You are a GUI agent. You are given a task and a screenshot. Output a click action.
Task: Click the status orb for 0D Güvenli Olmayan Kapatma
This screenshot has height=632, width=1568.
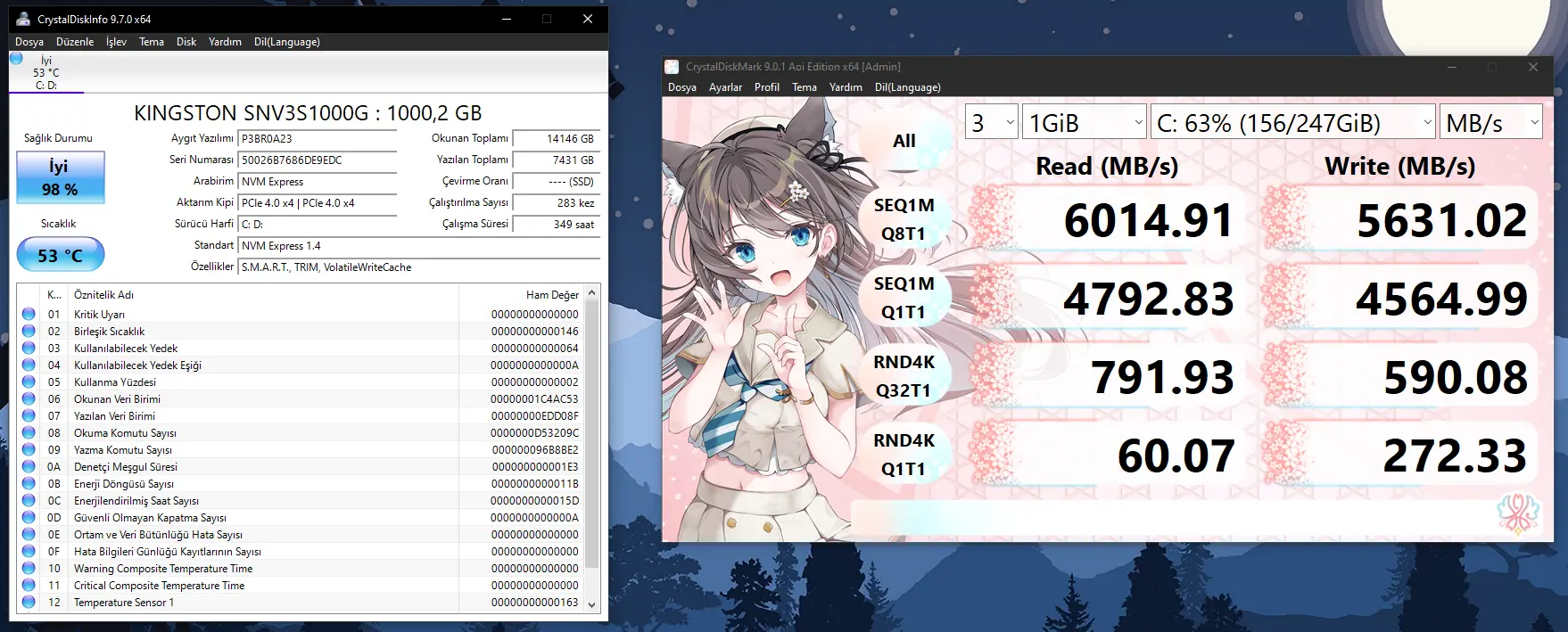pyautogui.click(x=29, y=517)
